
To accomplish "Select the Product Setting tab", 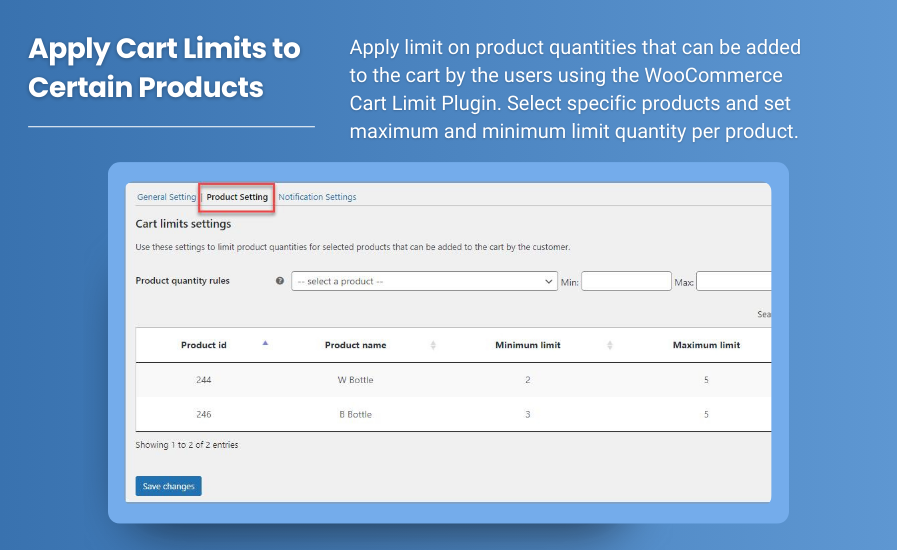I will point(237,197).
